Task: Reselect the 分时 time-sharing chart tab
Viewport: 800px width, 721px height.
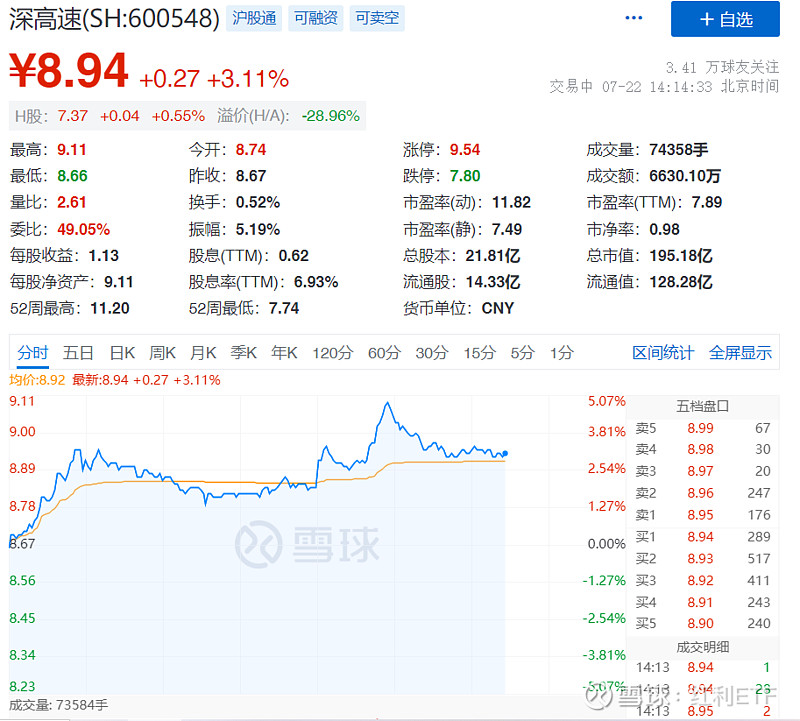Action: click(35, 353)
